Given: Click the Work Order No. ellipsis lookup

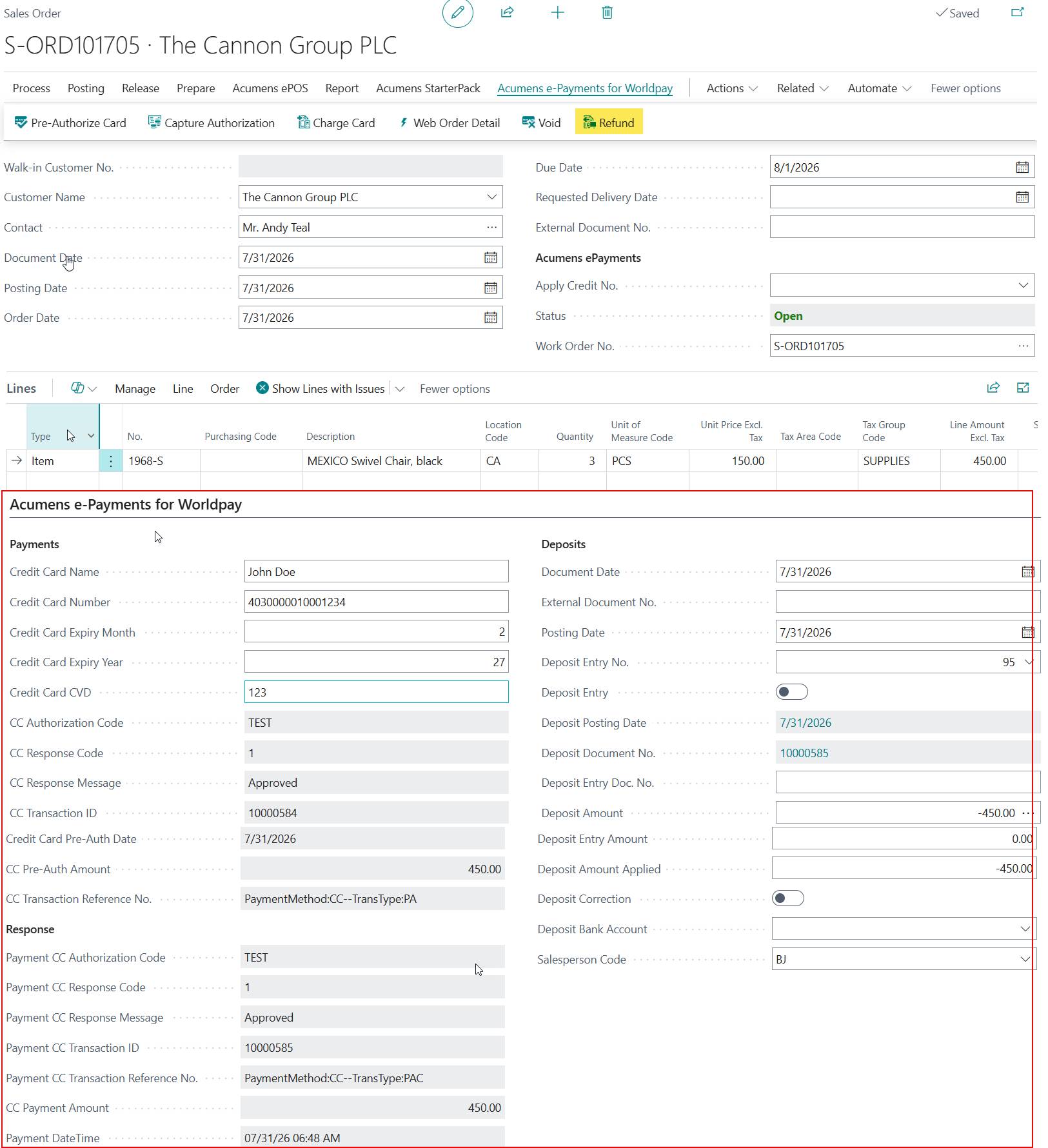Looking at the screenshot, I should coord(1023,346).
